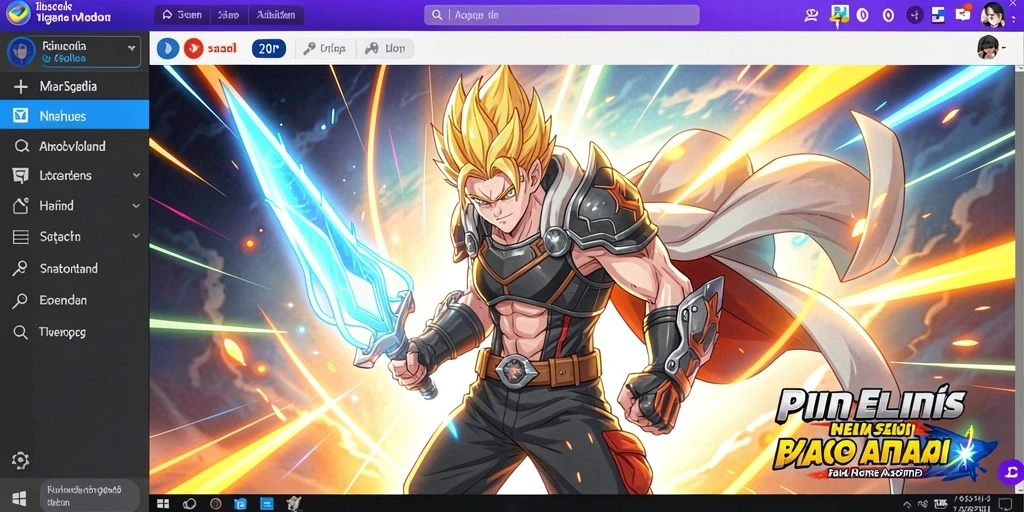Click the people icon in the top header
Viewport: 1024px width, 512px height.
[812, 15]
